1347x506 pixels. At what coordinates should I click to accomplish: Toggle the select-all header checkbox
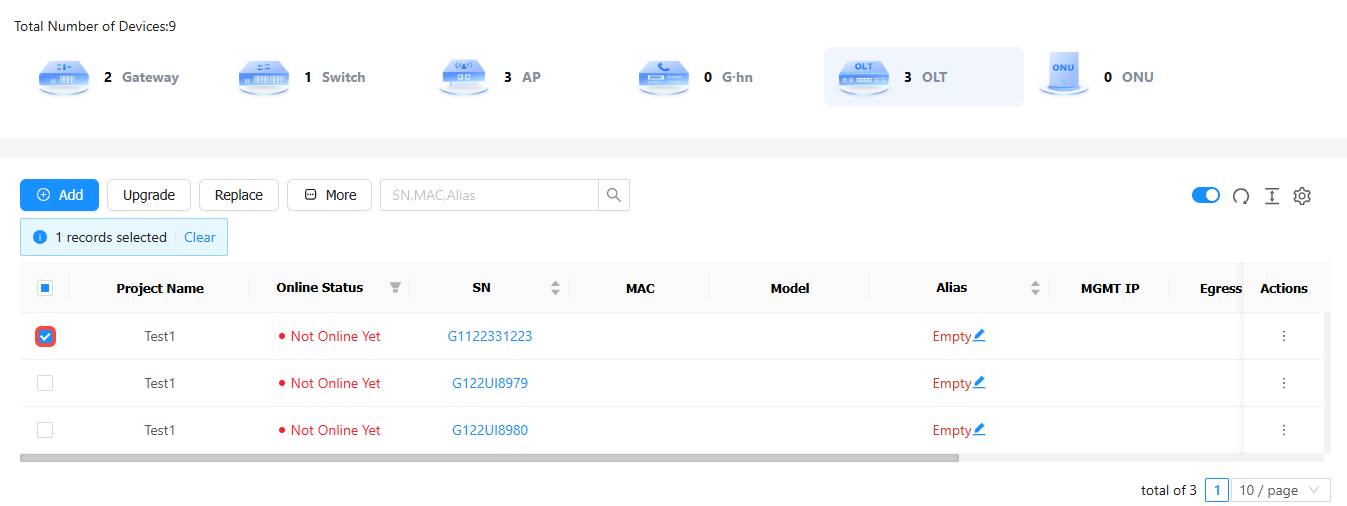point(45,288)
